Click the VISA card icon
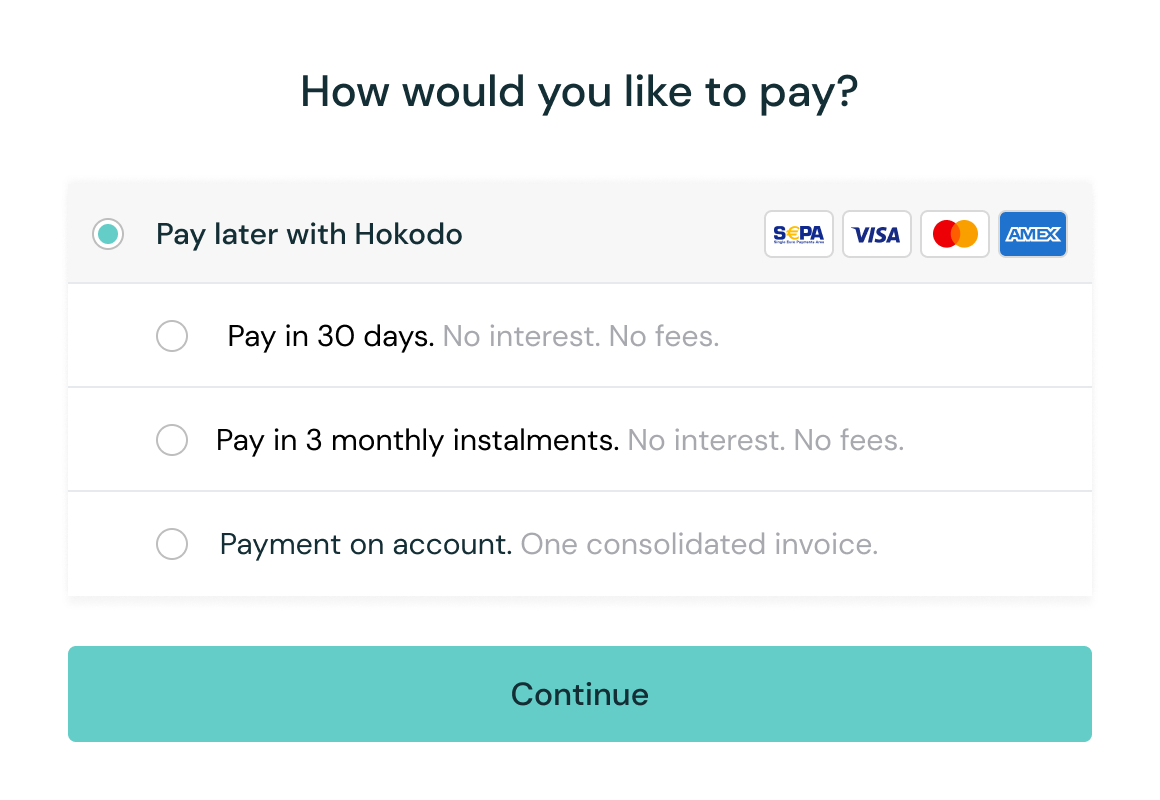This screenshot has height=800, width=1160. coord(877,234)
